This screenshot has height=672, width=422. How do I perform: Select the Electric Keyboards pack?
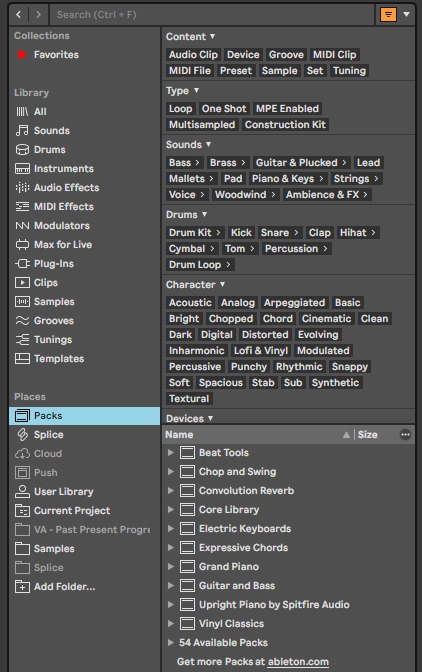288,529
